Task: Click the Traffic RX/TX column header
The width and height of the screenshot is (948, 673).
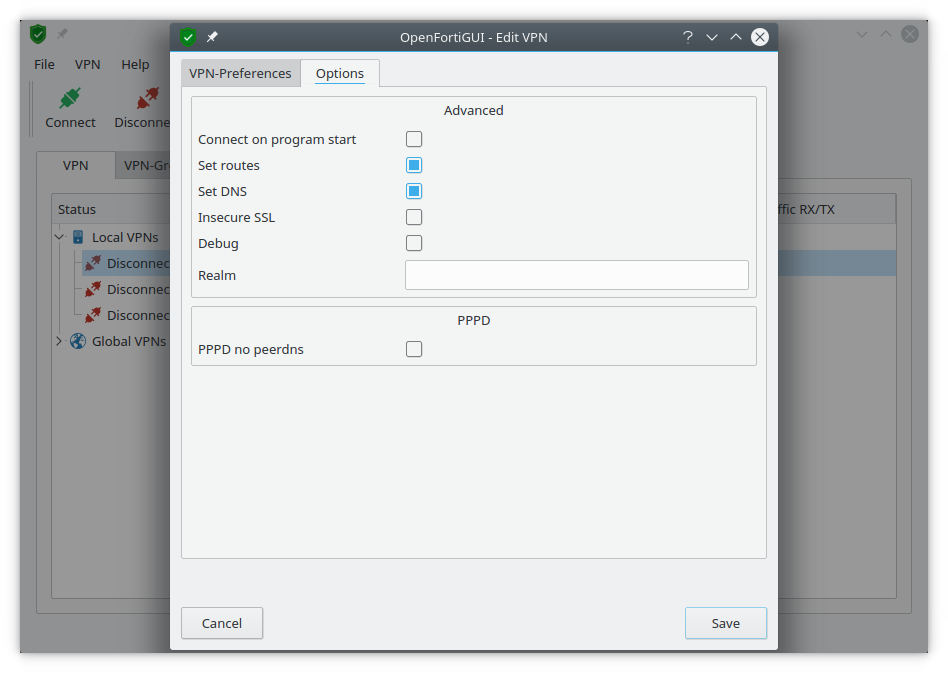Action: 836,209
